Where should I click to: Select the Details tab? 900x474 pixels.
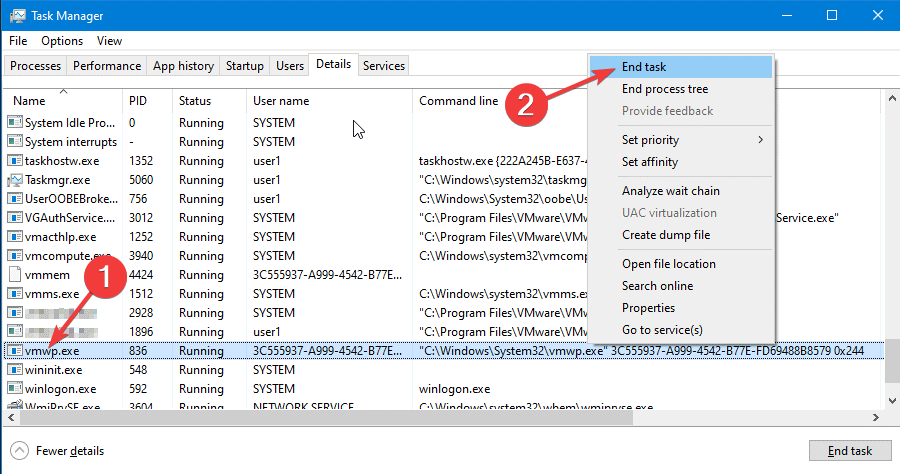click(x=333, y=64)
